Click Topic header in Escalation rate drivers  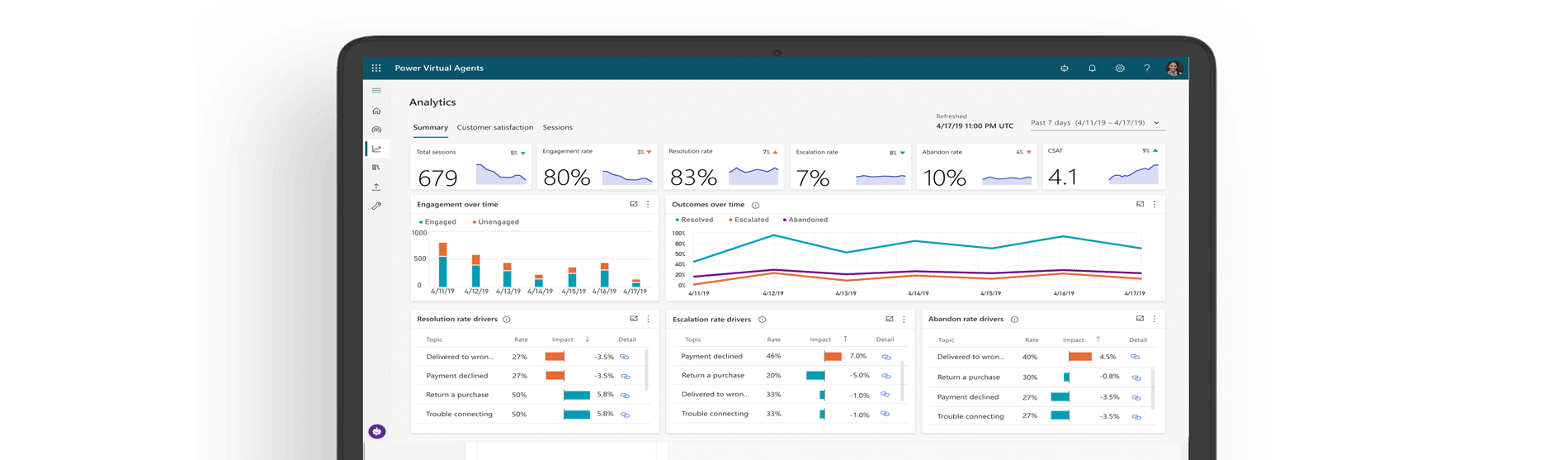coord(693,339)
